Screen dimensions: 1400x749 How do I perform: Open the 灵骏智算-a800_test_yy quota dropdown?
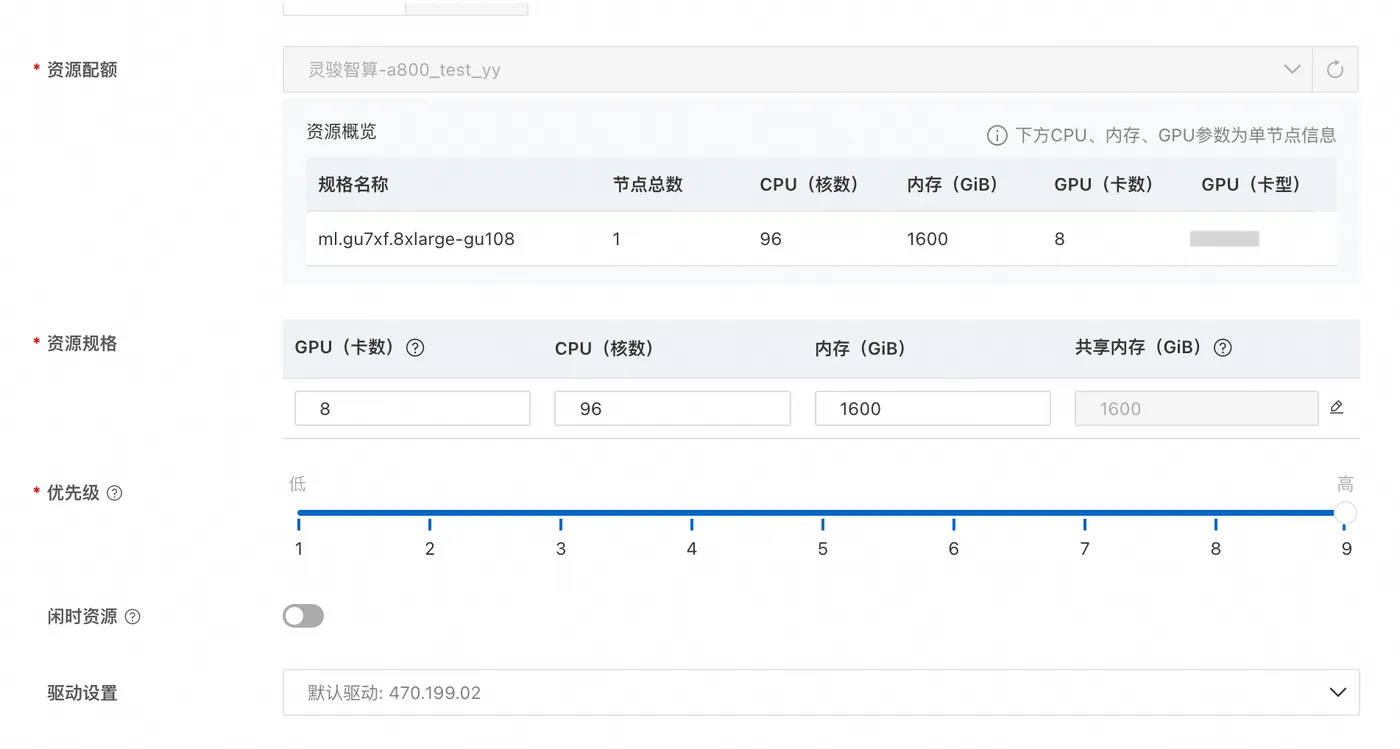click(797, 70)
